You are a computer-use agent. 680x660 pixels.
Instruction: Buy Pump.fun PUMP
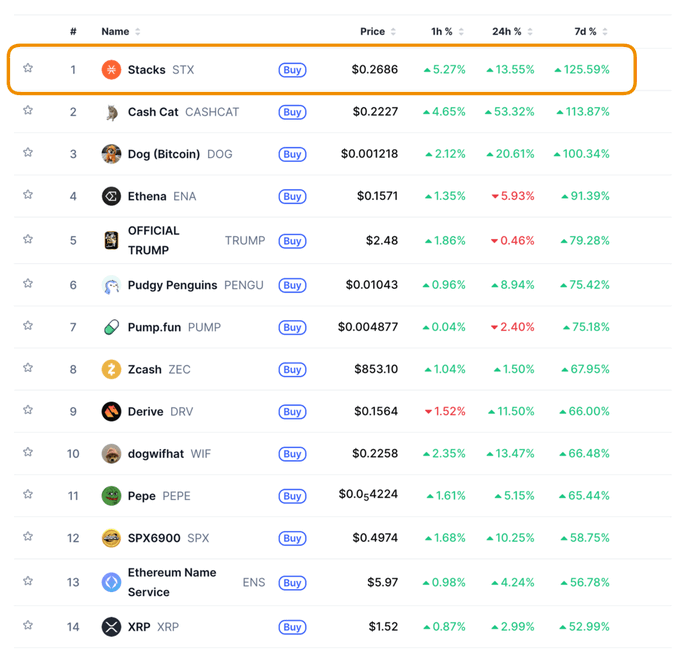click(292, 327)
